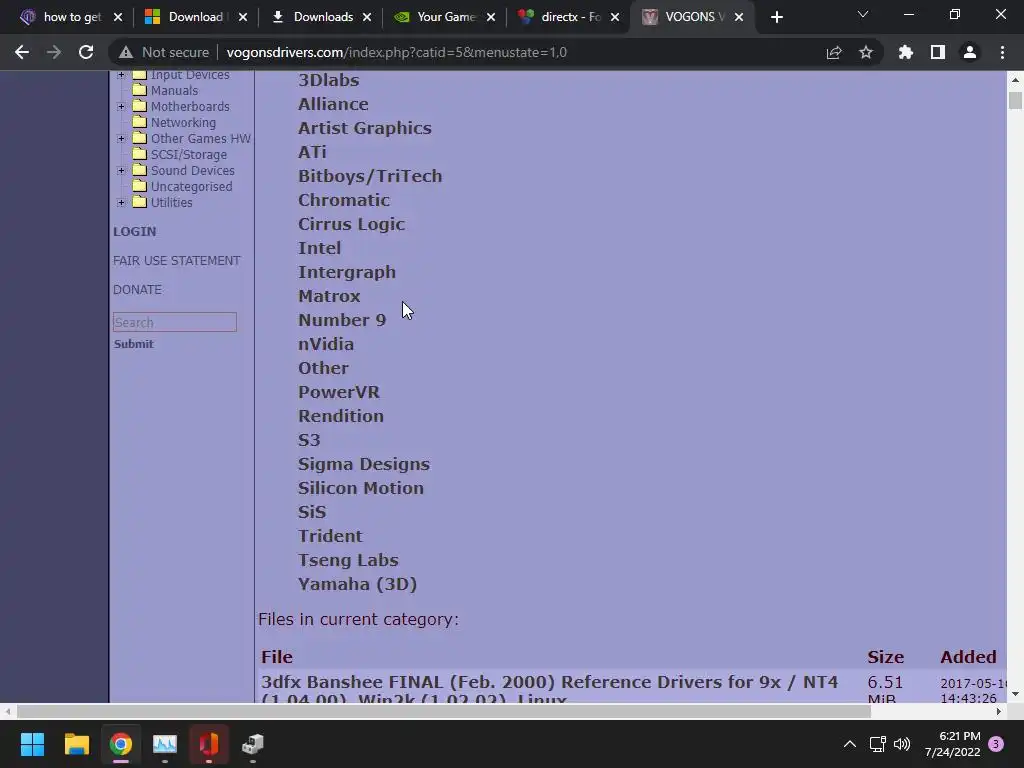This screenshot has height=768, width=1024.
Task: Click the LOGIN link
Action: [135, 231]
